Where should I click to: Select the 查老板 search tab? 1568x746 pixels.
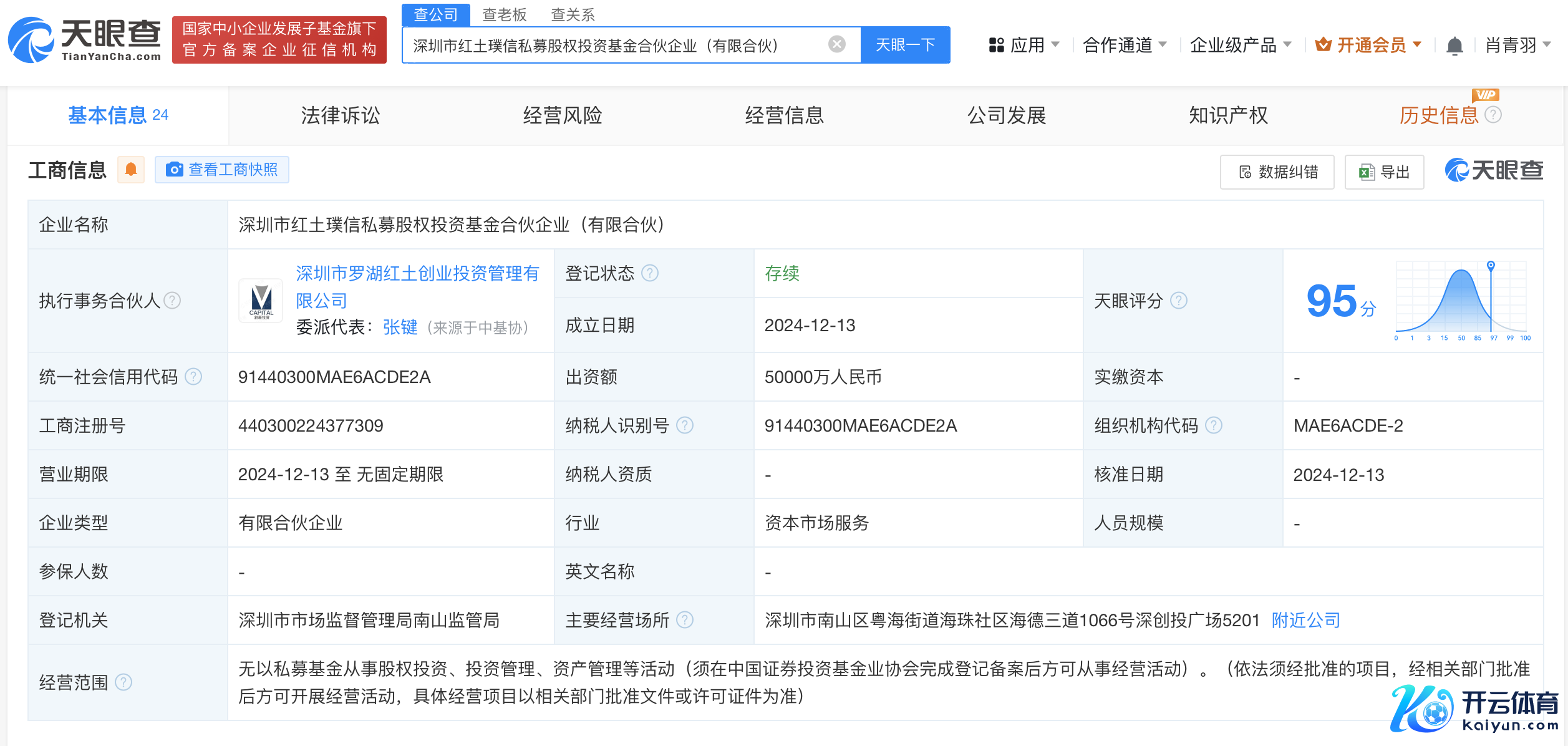tap(504, 14)
